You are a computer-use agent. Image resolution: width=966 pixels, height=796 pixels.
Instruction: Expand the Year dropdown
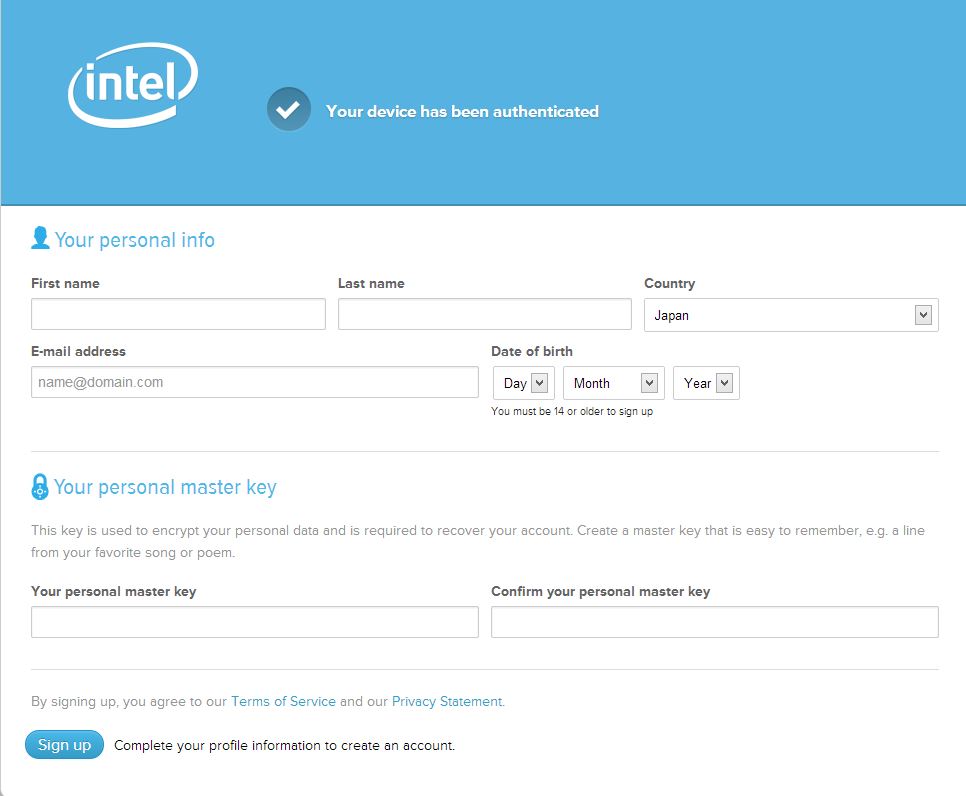click(707, 383)
